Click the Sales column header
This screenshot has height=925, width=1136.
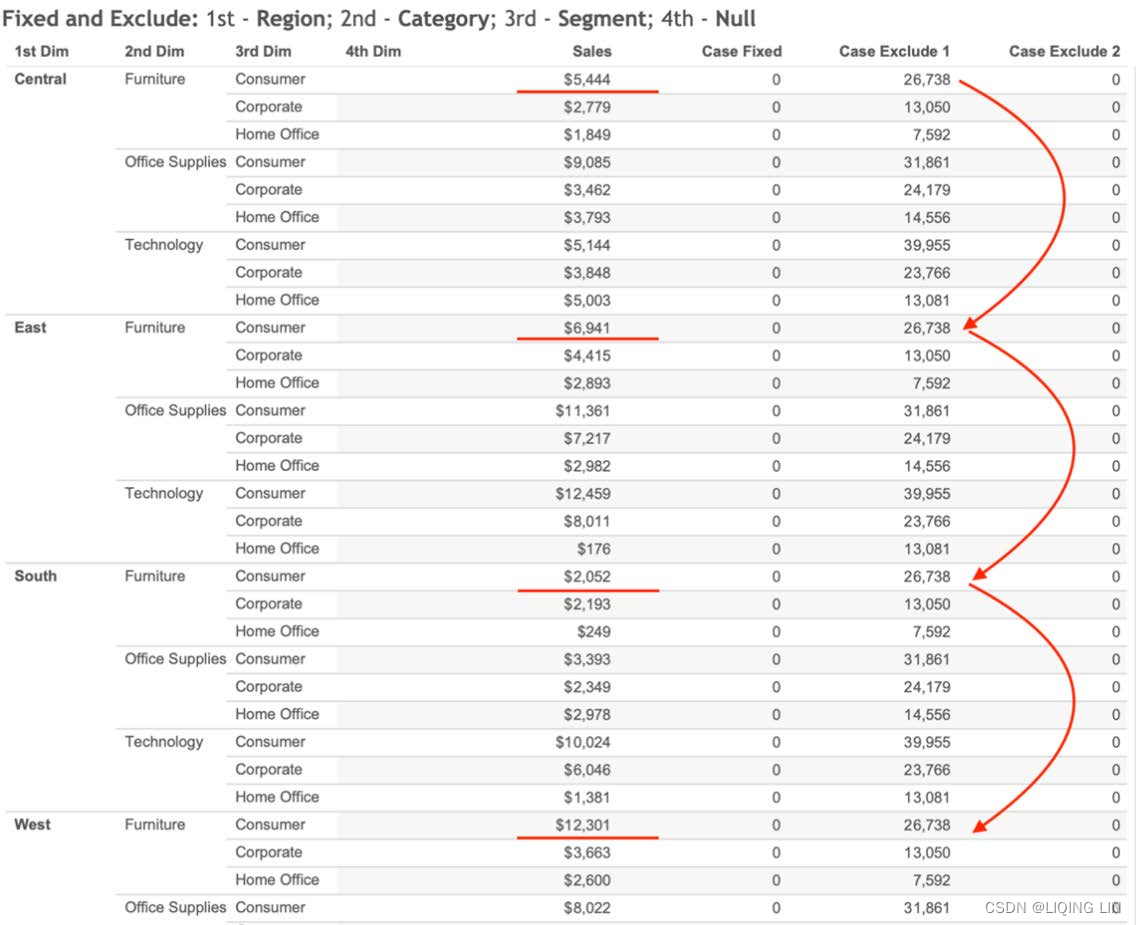click(x=592, y=51)
